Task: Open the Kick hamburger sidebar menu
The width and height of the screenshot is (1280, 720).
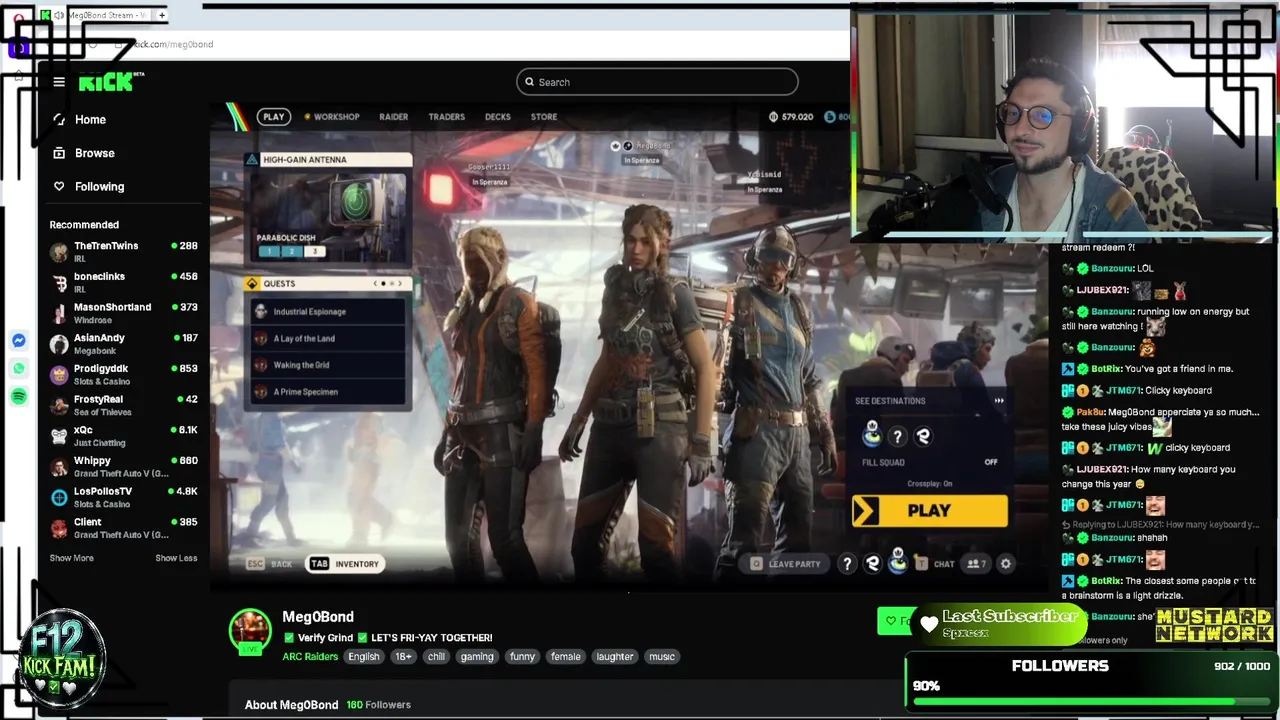Action: 59,82
